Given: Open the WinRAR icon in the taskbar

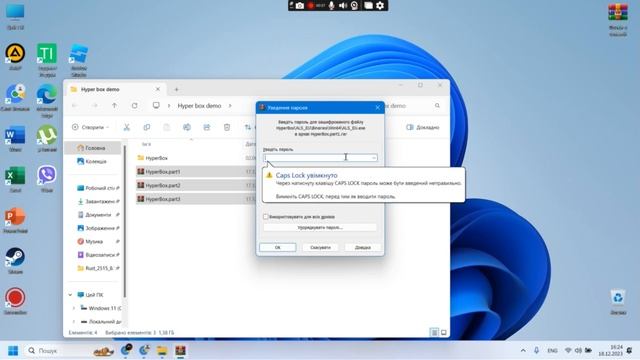Looking at the screenshot, I should pyautogui.click(x=180, y=351).
